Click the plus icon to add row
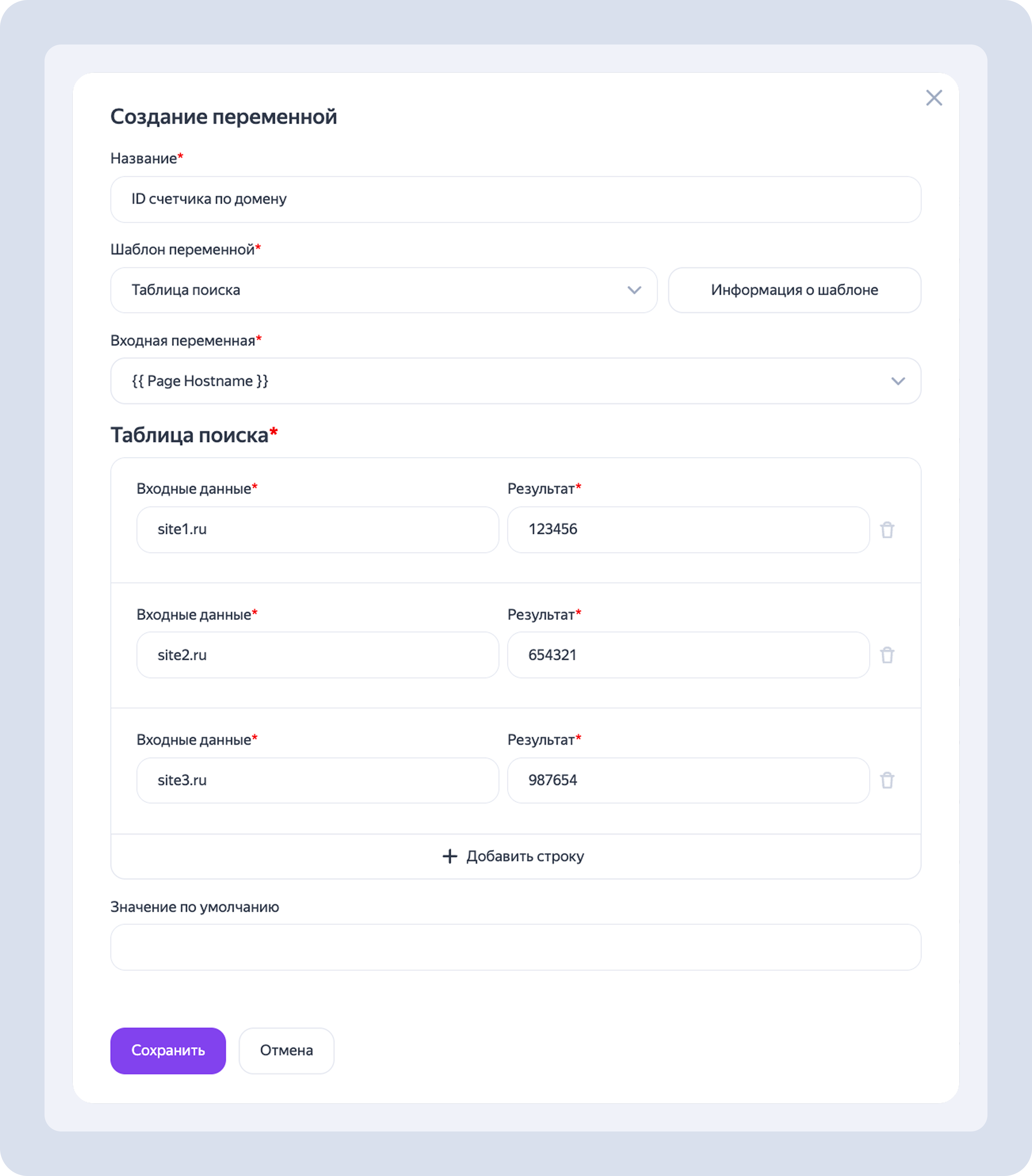1032x1176 pixels. (449, 856)
